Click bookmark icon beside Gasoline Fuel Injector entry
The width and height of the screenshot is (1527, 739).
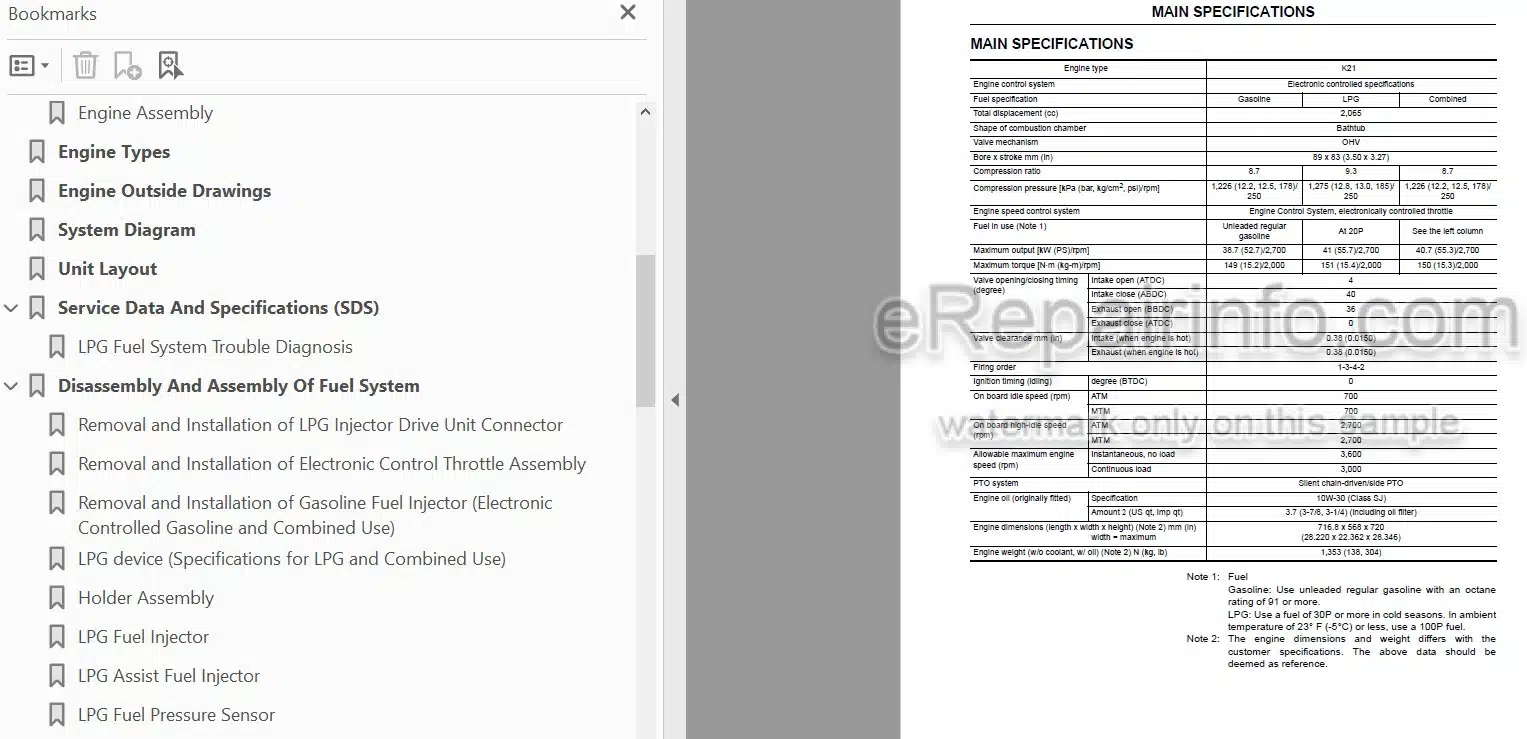tap(57, 503)
